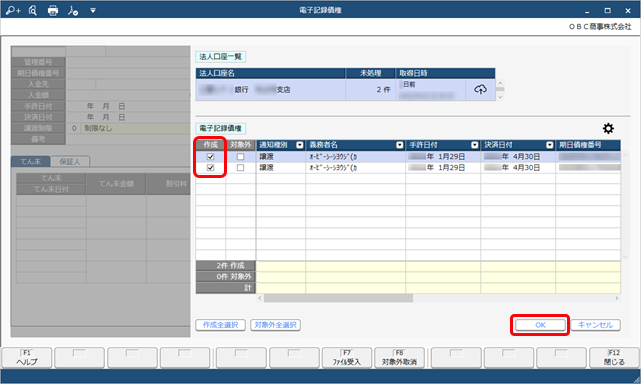Uncheck 作成 checkbox in the second 譲渡 row
641x384 pixels.
(x=211, y=168)
